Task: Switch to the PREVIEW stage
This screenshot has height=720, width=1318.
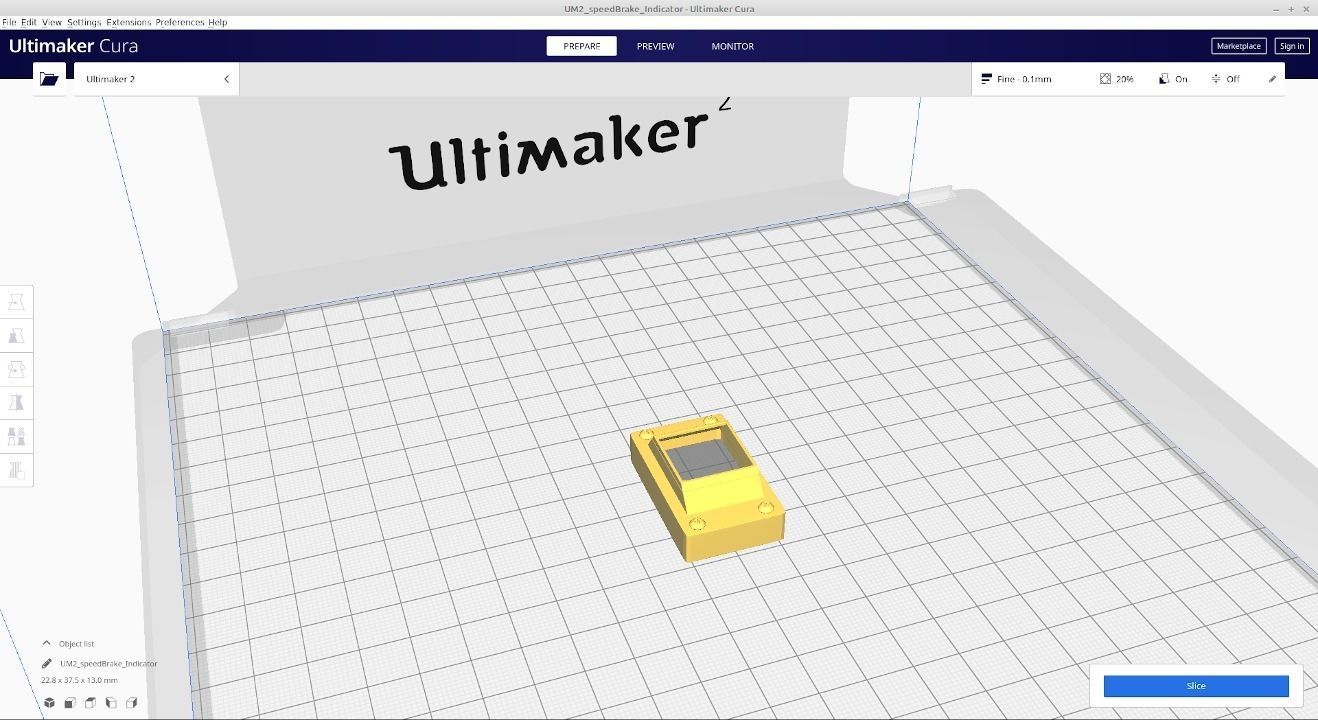Action: [x=655, y=46]
